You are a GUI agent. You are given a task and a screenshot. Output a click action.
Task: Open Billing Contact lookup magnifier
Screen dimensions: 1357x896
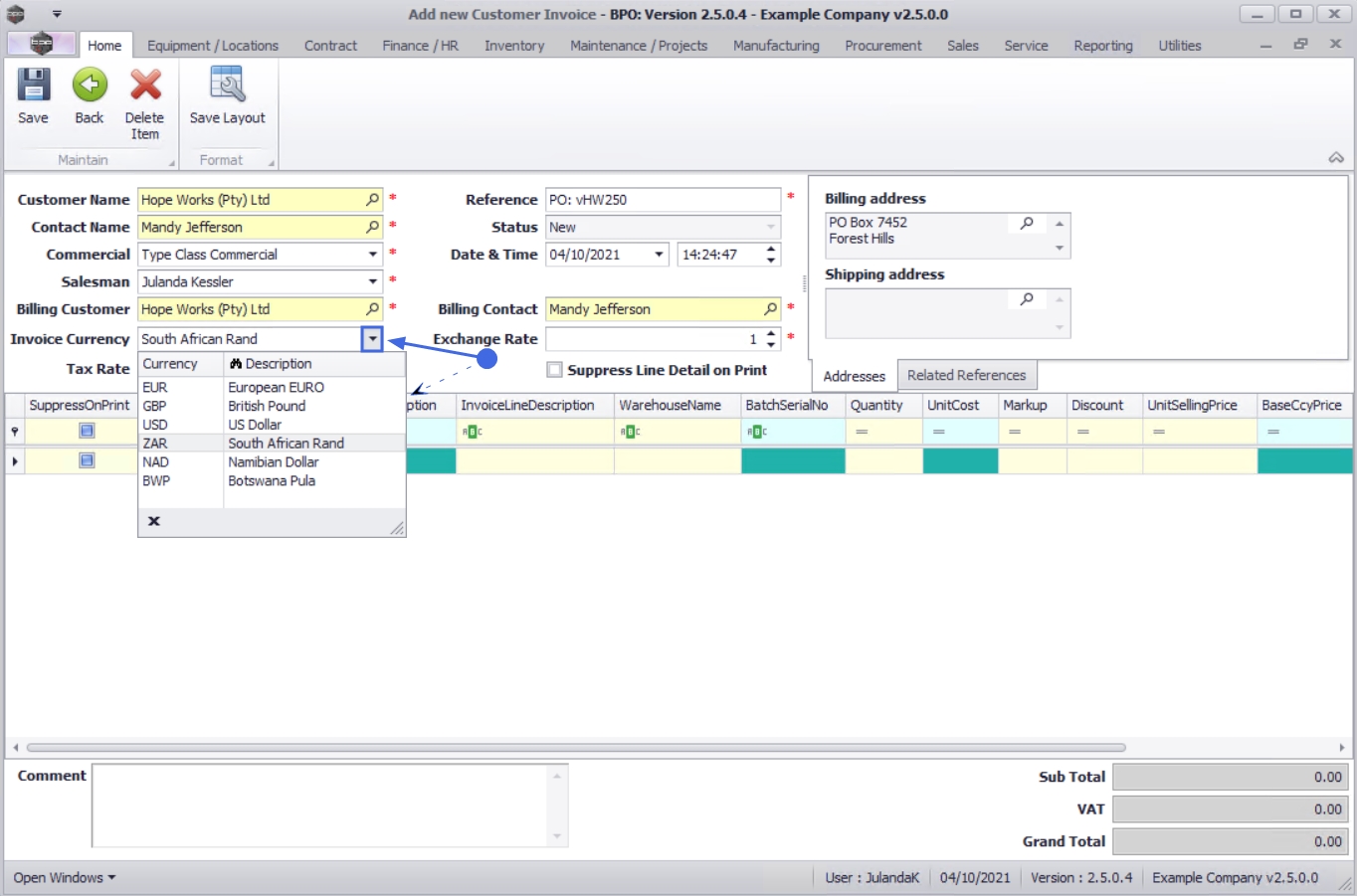(x=770, y=309)
